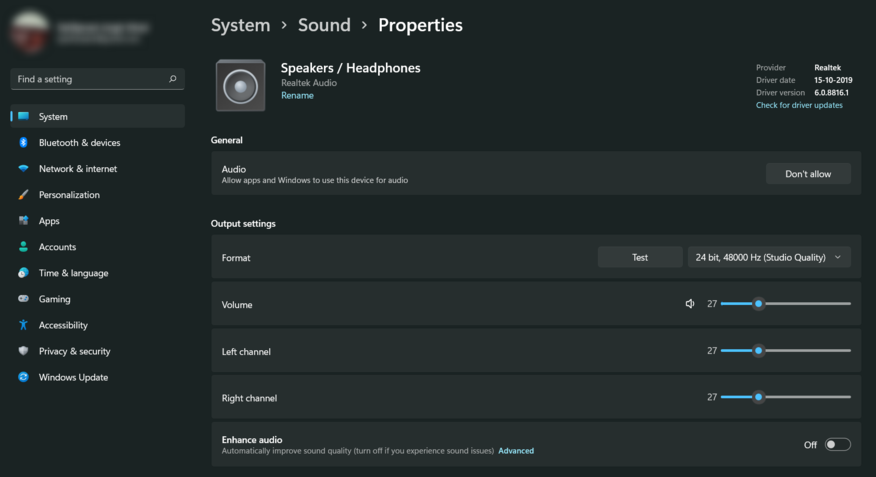Go to Time & language settings

73,273
